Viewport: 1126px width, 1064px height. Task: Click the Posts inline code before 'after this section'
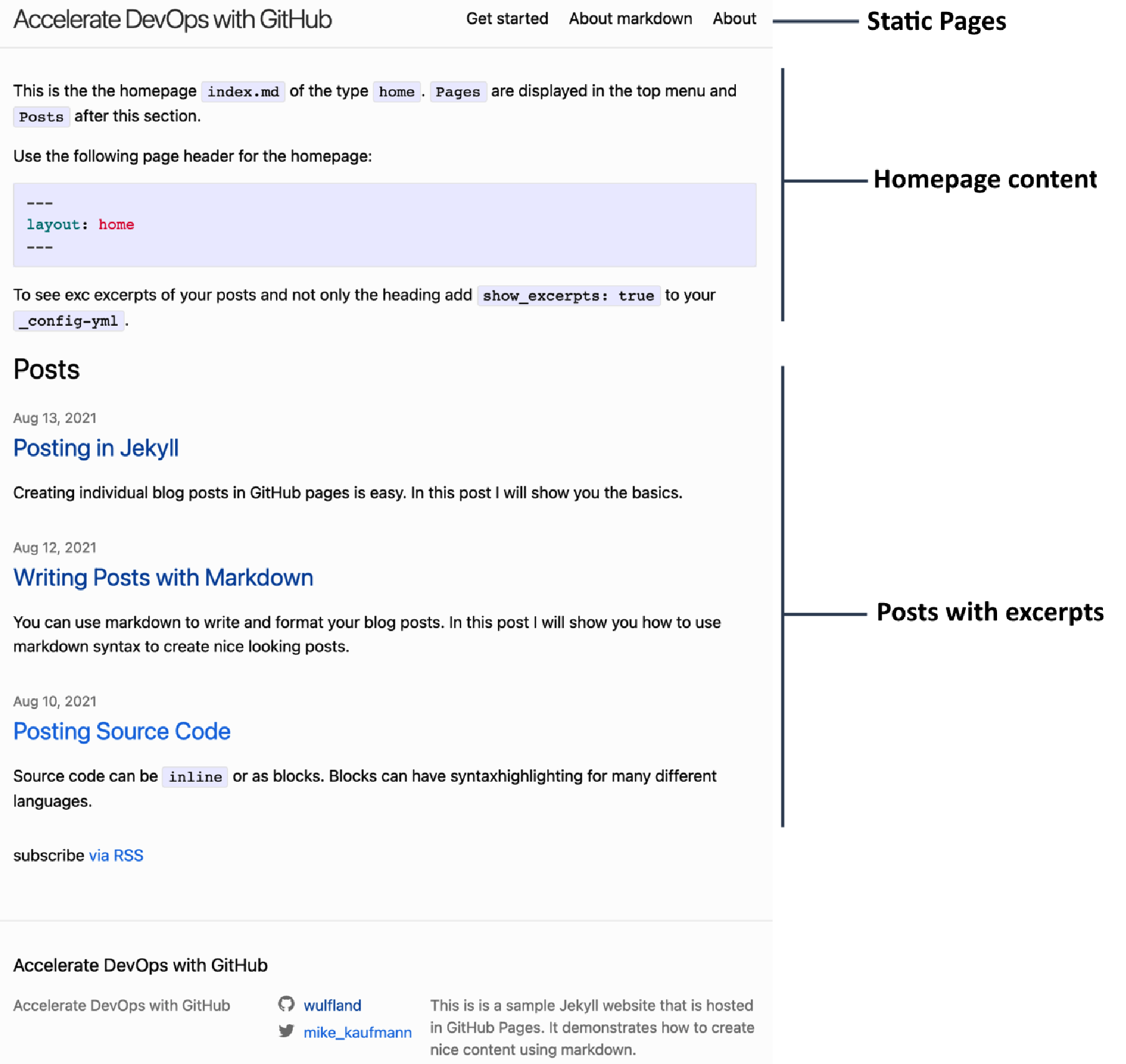tap(42, 116)
